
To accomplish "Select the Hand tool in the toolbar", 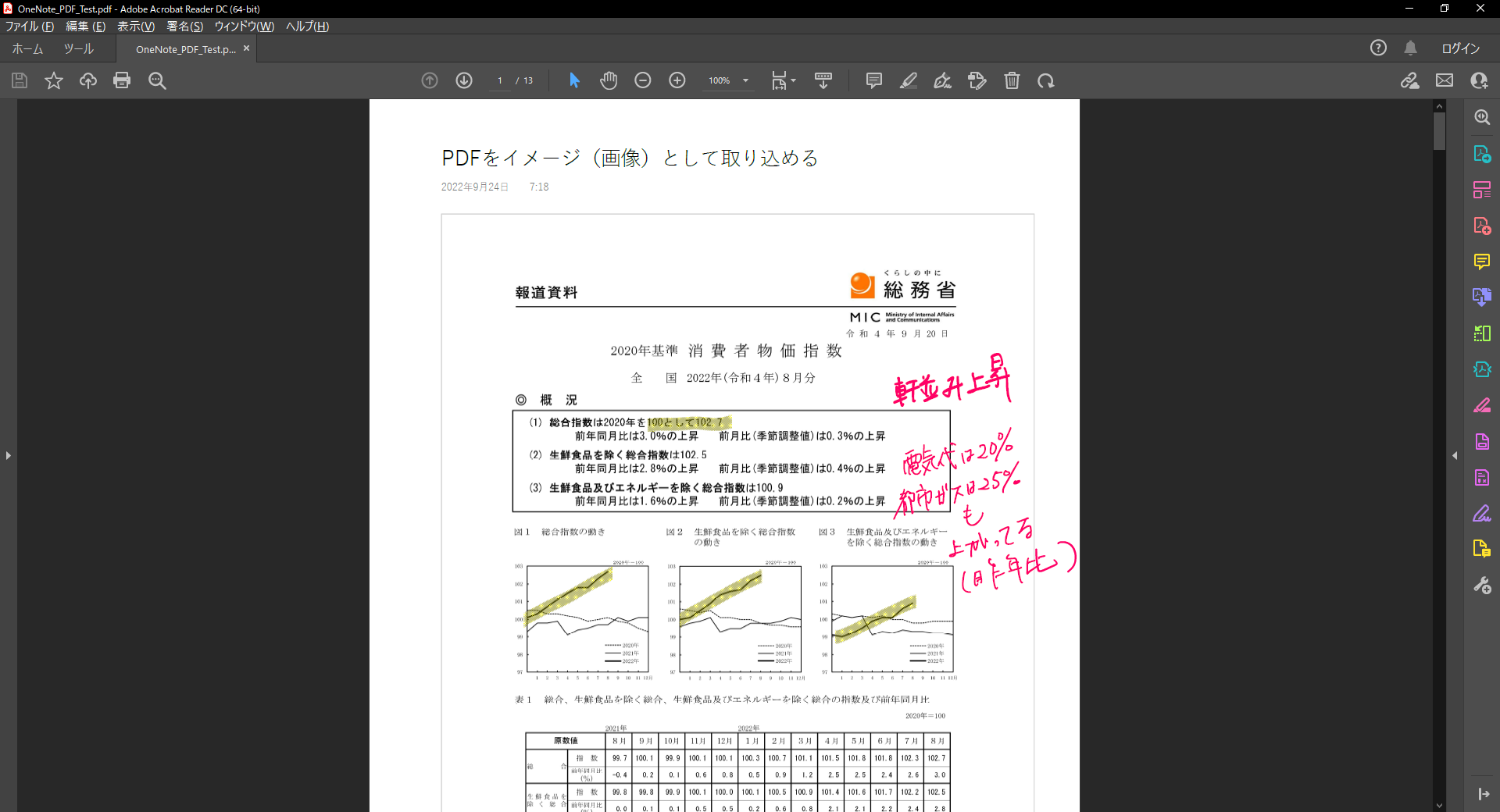I will [609, 80].
